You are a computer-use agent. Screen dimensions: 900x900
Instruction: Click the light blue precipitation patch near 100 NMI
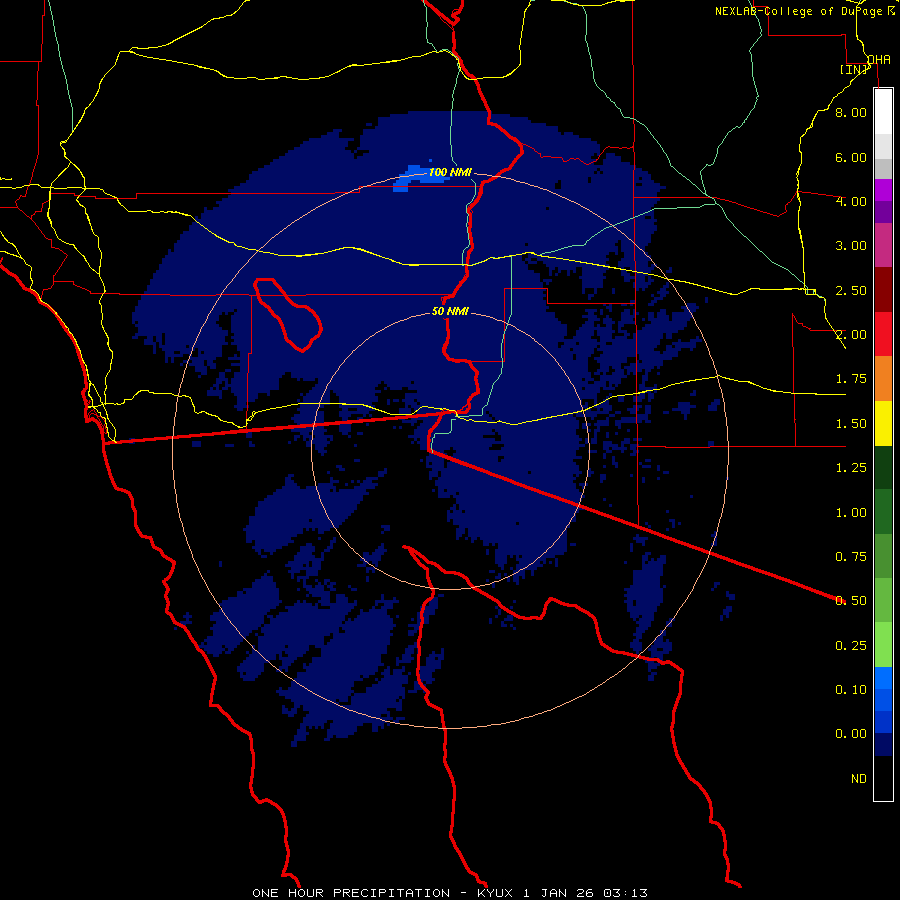click(418, 177)
